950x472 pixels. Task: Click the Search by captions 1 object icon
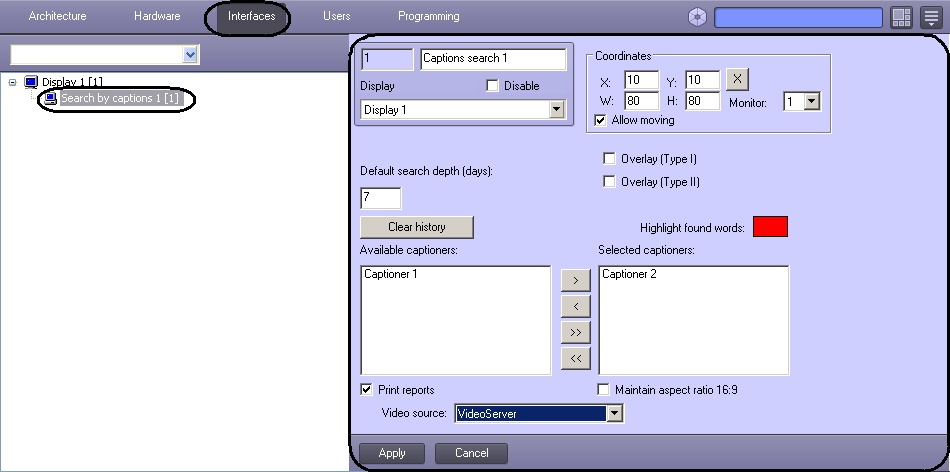tap(51, 98)
